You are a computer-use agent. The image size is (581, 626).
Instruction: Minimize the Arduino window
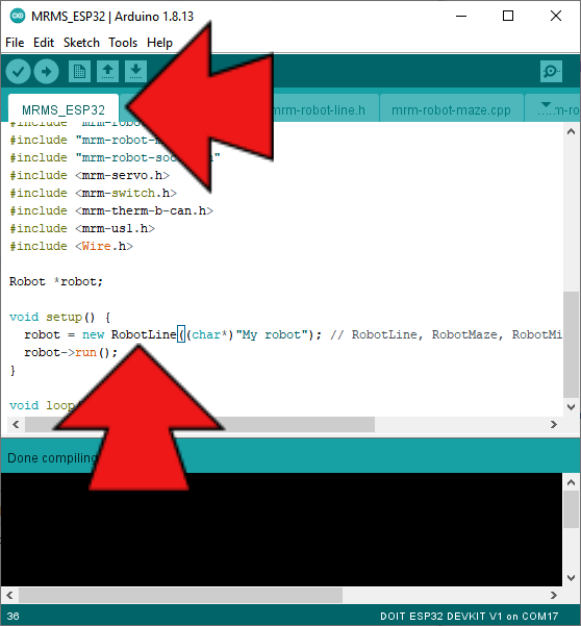(x=461, y=16)
